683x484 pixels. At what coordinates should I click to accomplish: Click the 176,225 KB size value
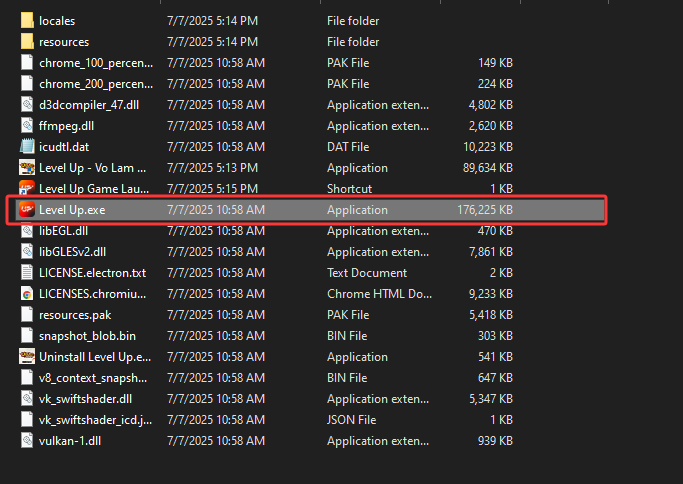(x=485, y=210)
